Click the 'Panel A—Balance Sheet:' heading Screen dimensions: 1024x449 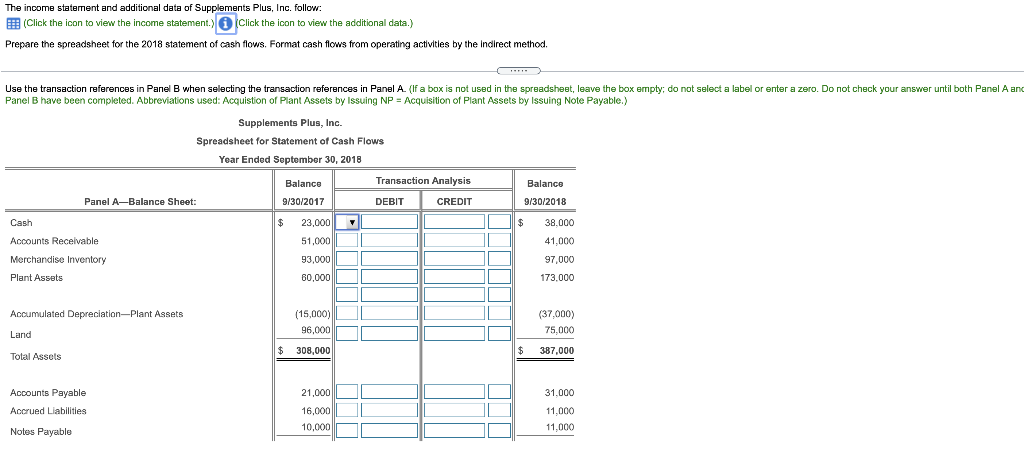pyautogui.click(x=140, y=202)
